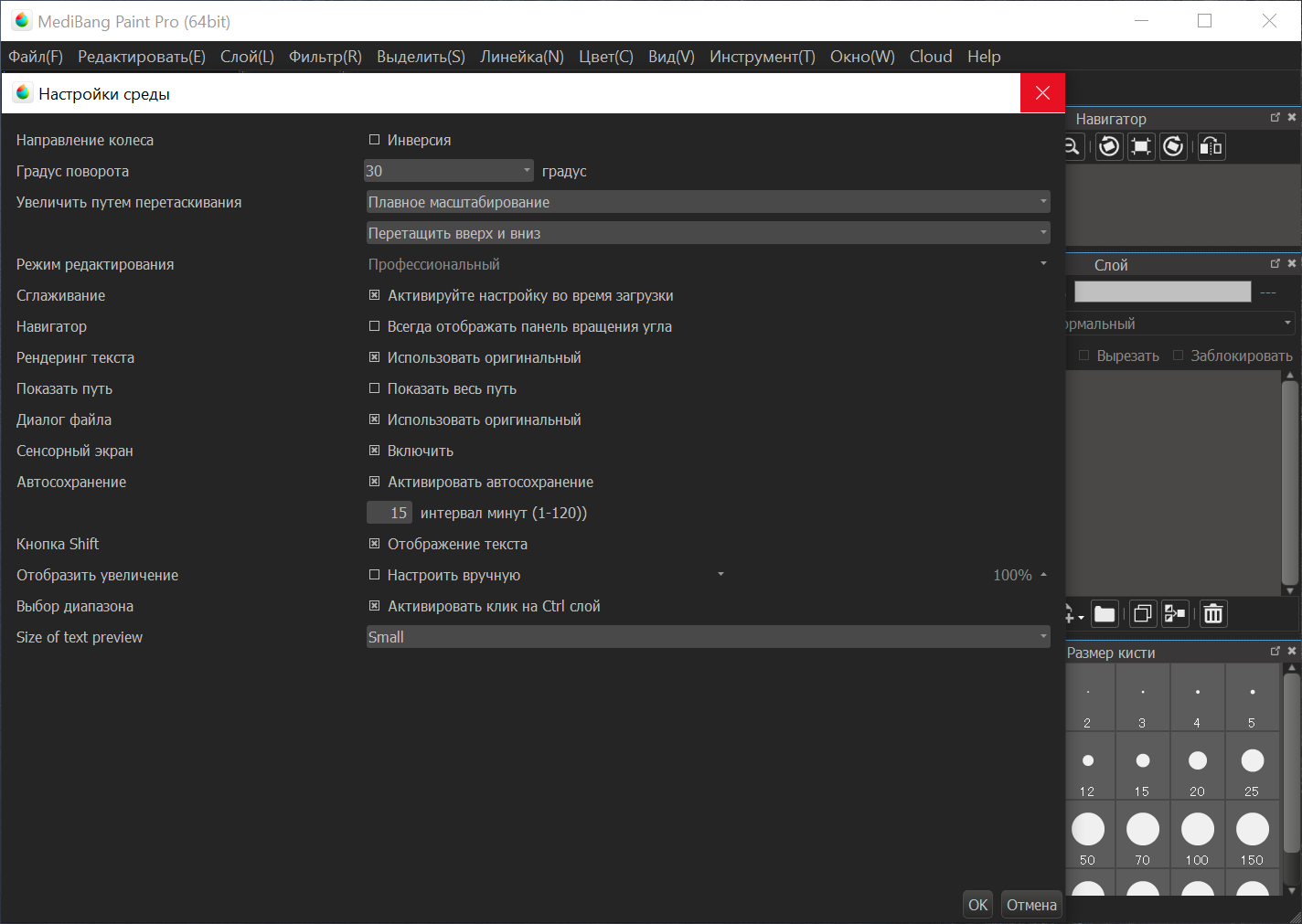This screenshot has height=924, width=1302.
Task: Fit canvas to window in Navigator
Action: coord(1141,146)
